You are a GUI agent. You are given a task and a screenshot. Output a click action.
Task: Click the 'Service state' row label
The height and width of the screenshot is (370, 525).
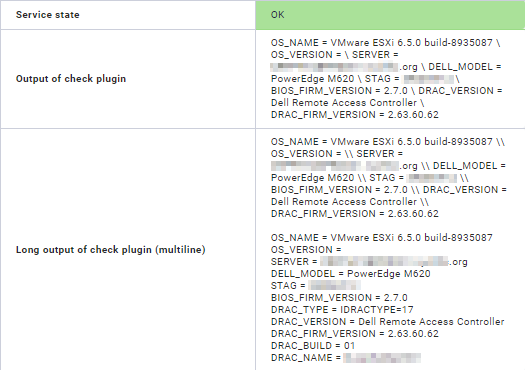pyautogui.click(x=48, y=15)
